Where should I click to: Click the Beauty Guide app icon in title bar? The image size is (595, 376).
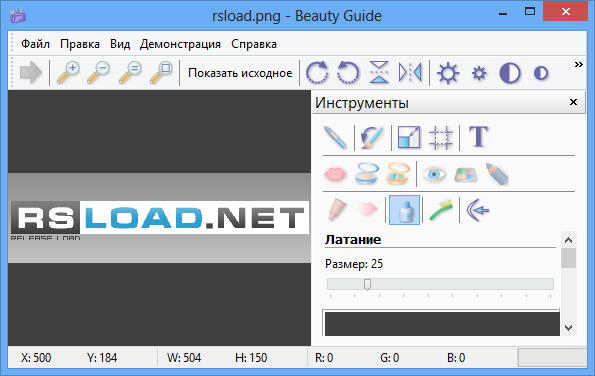18,16
